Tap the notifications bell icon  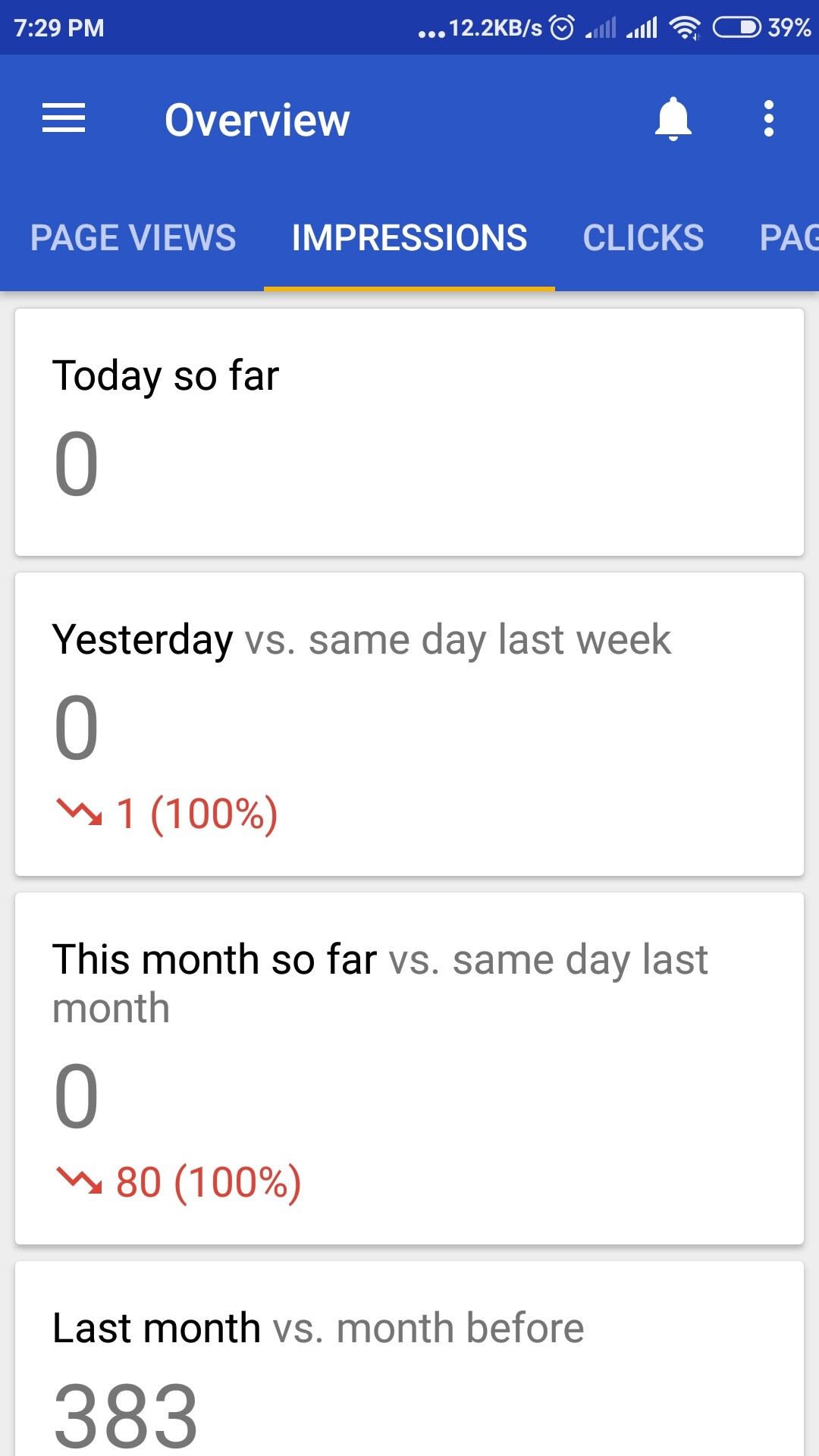tap(673, 119)
